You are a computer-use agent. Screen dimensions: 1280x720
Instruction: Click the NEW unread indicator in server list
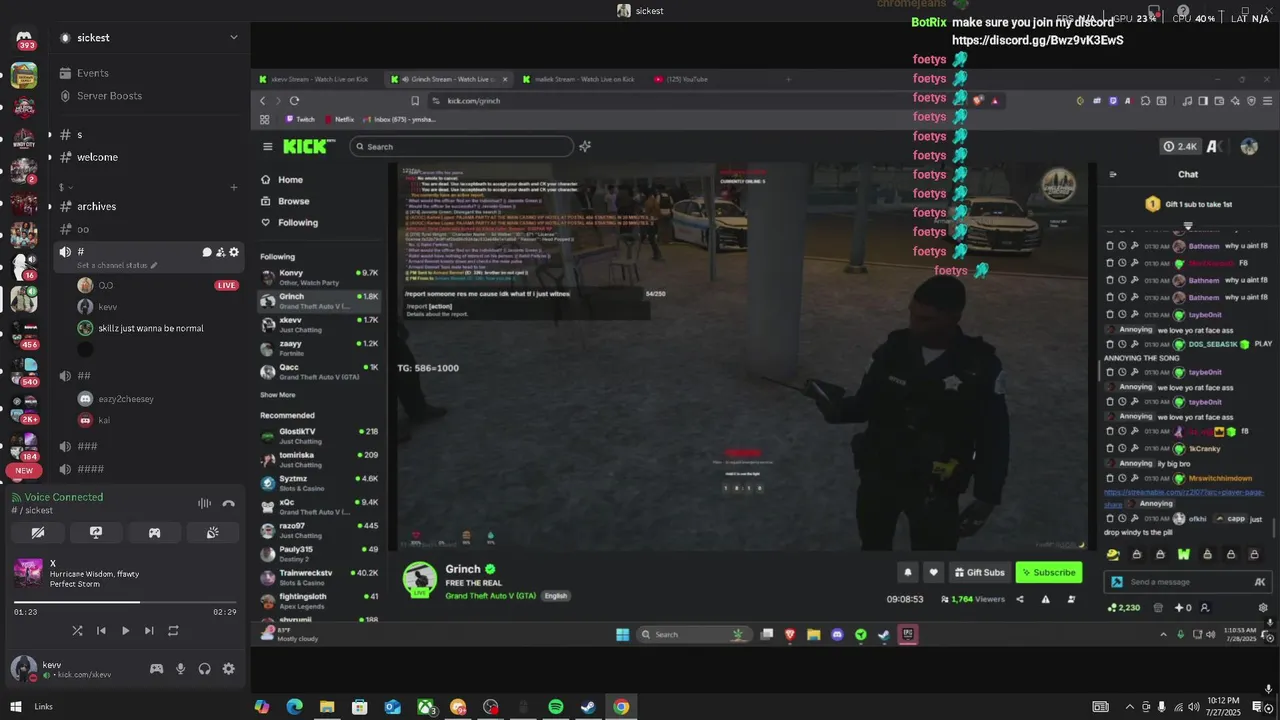24,470
